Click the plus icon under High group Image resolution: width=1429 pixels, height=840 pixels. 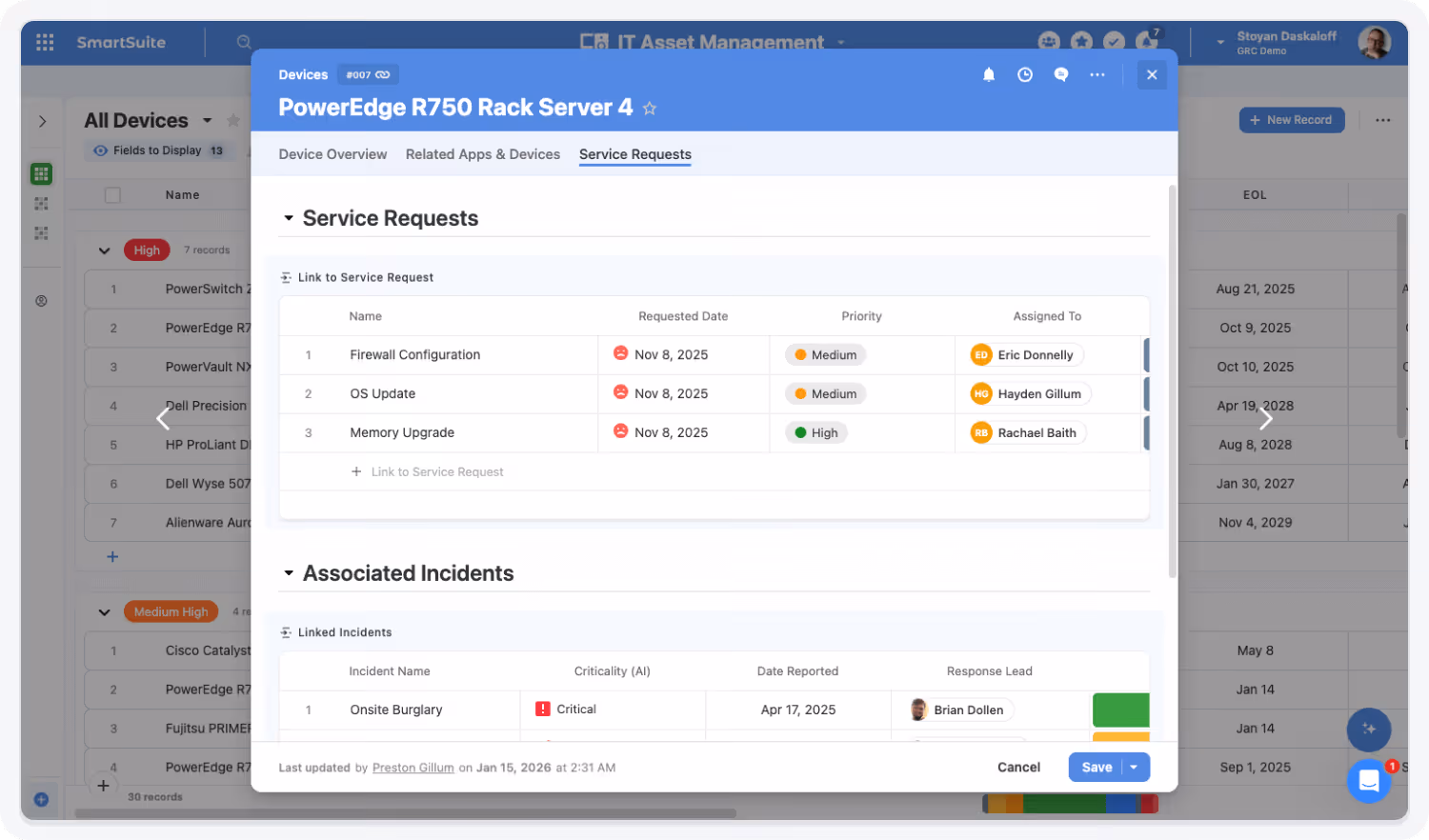point(112,557)
